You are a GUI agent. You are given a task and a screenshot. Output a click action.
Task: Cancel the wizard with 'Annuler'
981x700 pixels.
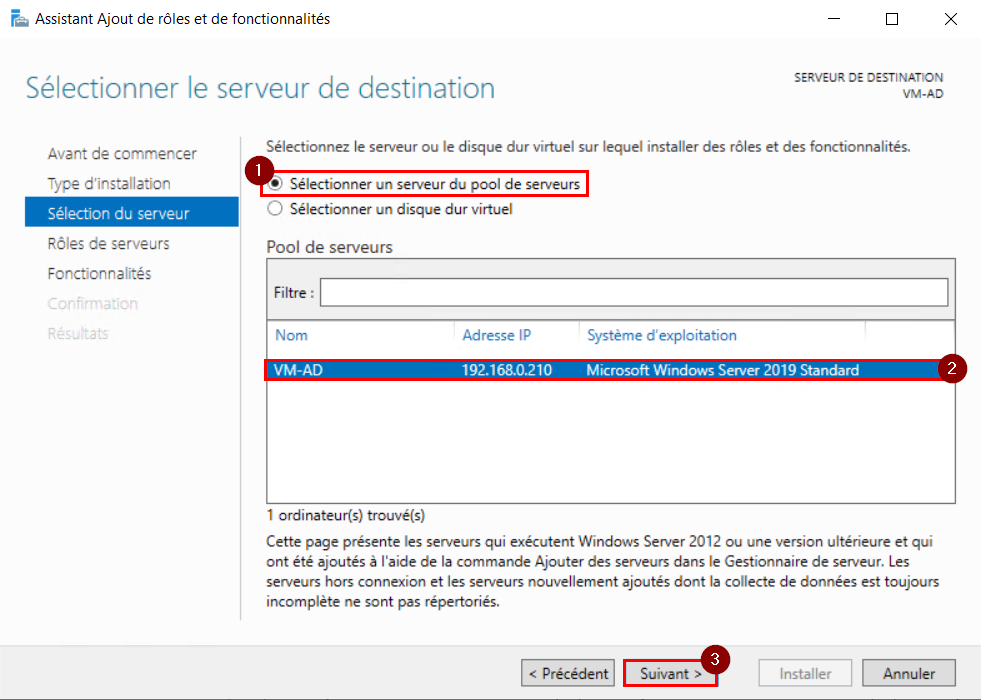pos(908,673)
